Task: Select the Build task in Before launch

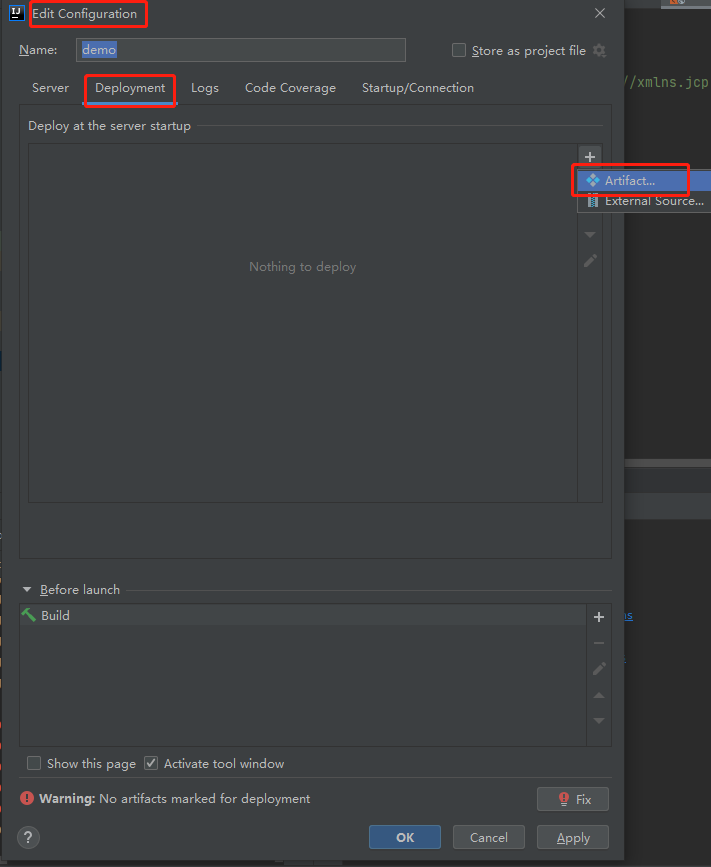Action: tap(303, 615)
